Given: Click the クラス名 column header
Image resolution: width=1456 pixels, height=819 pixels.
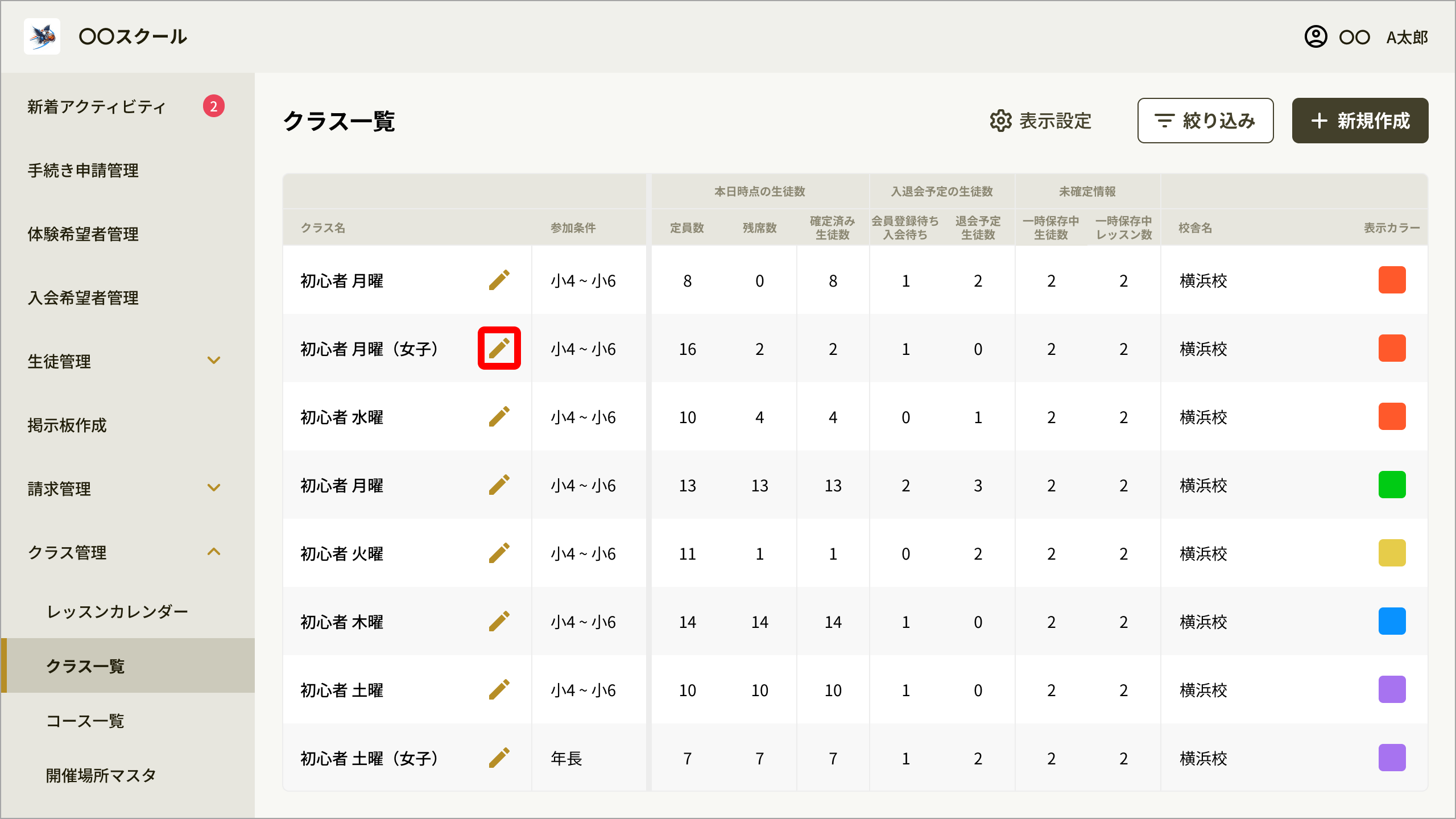Looking at the screenshot, I should (323, 227).
